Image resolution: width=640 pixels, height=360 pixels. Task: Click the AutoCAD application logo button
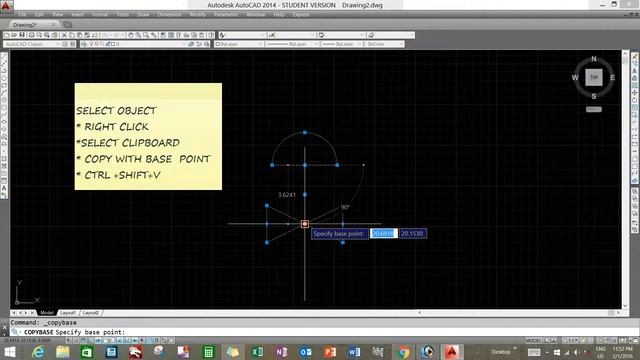click(x=6, y=6)
